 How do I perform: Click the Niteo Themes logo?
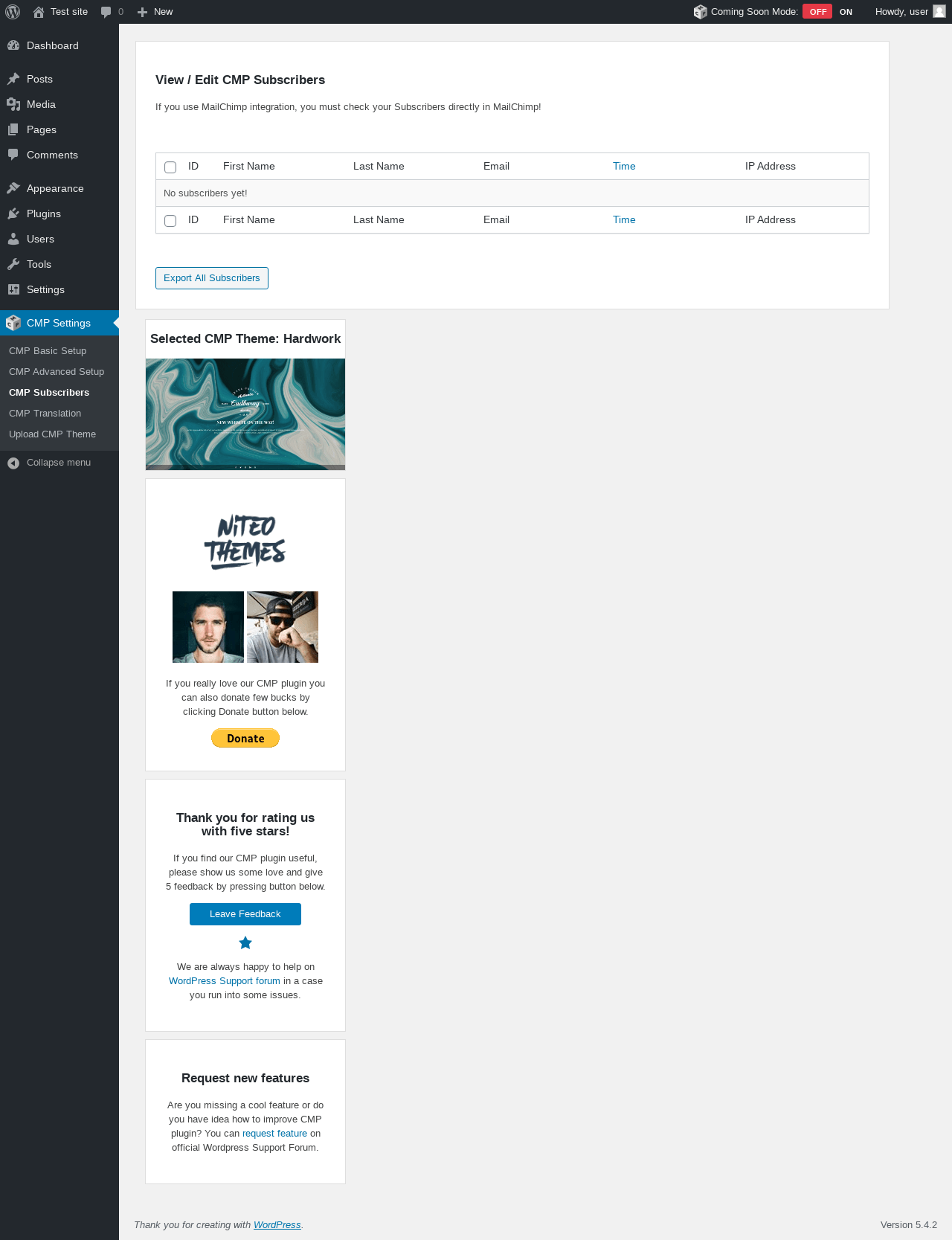click(245, 542)
